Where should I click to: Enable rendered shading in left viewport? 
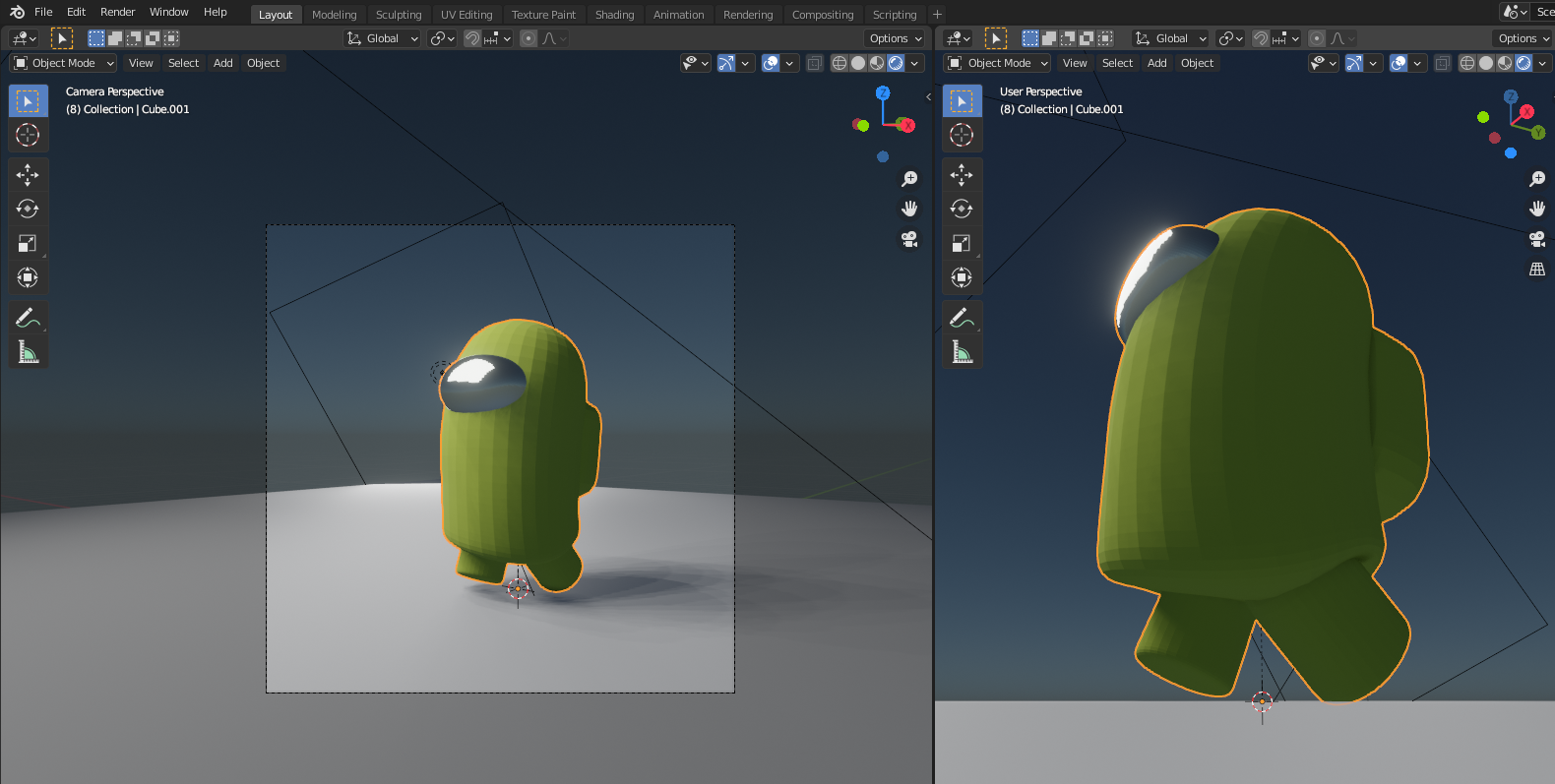click(x=896, y=63)
